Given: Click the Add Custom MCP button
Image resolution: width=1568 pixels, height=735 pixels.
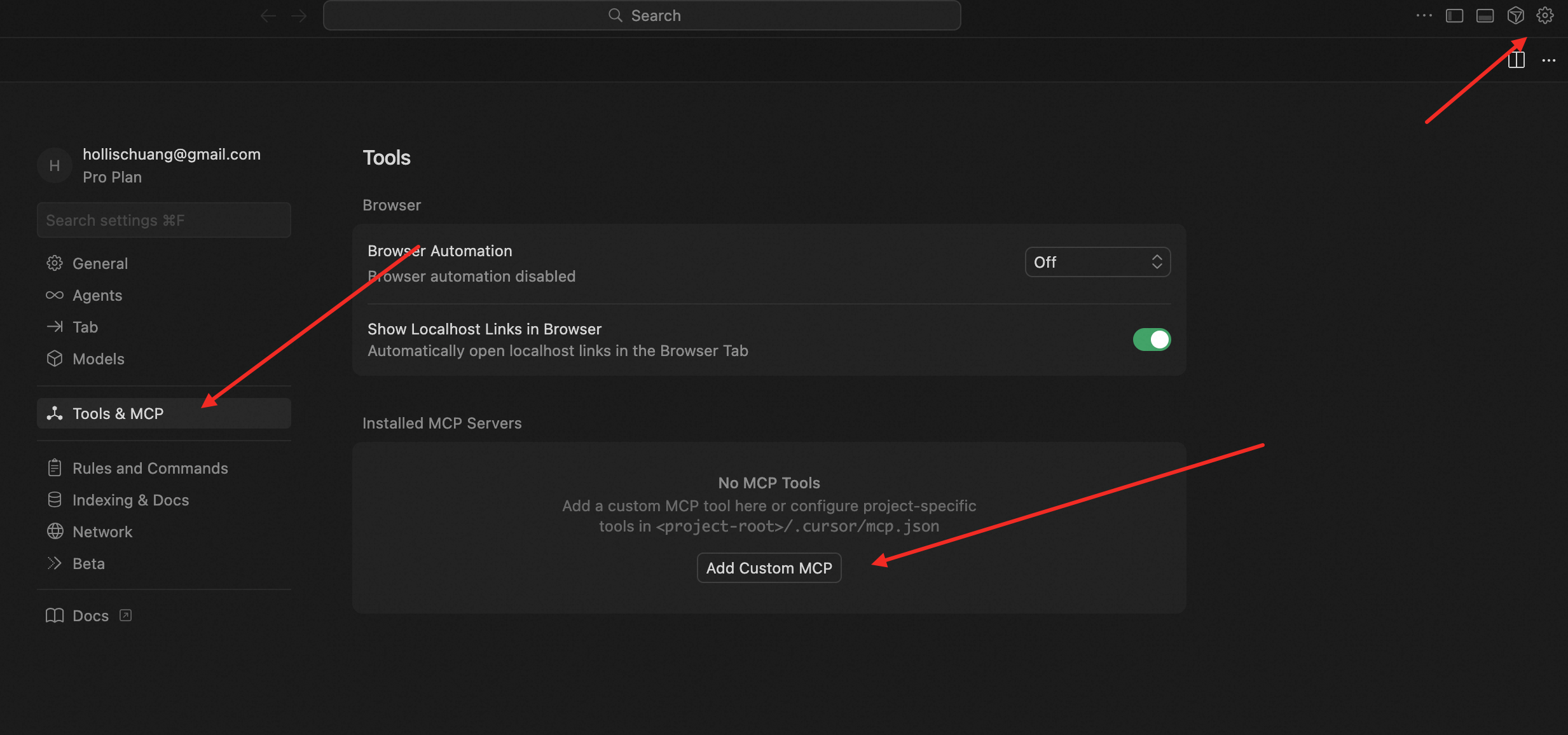Looking at the screenshot, I should 769,568.
